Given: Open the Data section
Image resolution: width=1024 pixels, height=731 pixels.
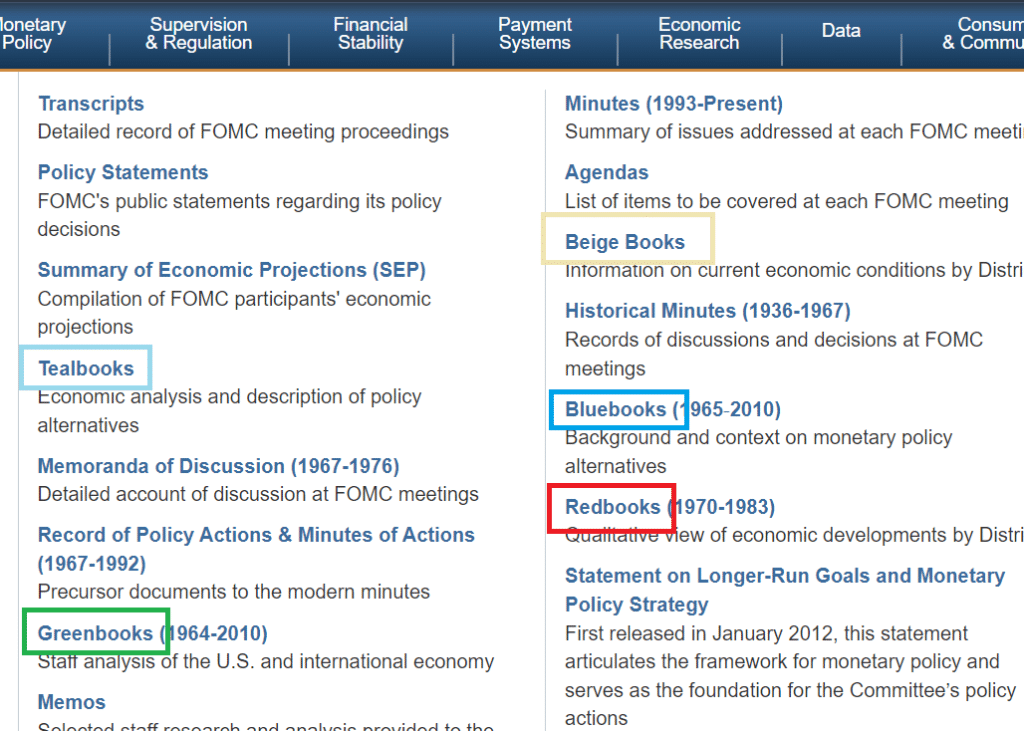Looking at the screenshot, I should [841, 30].
